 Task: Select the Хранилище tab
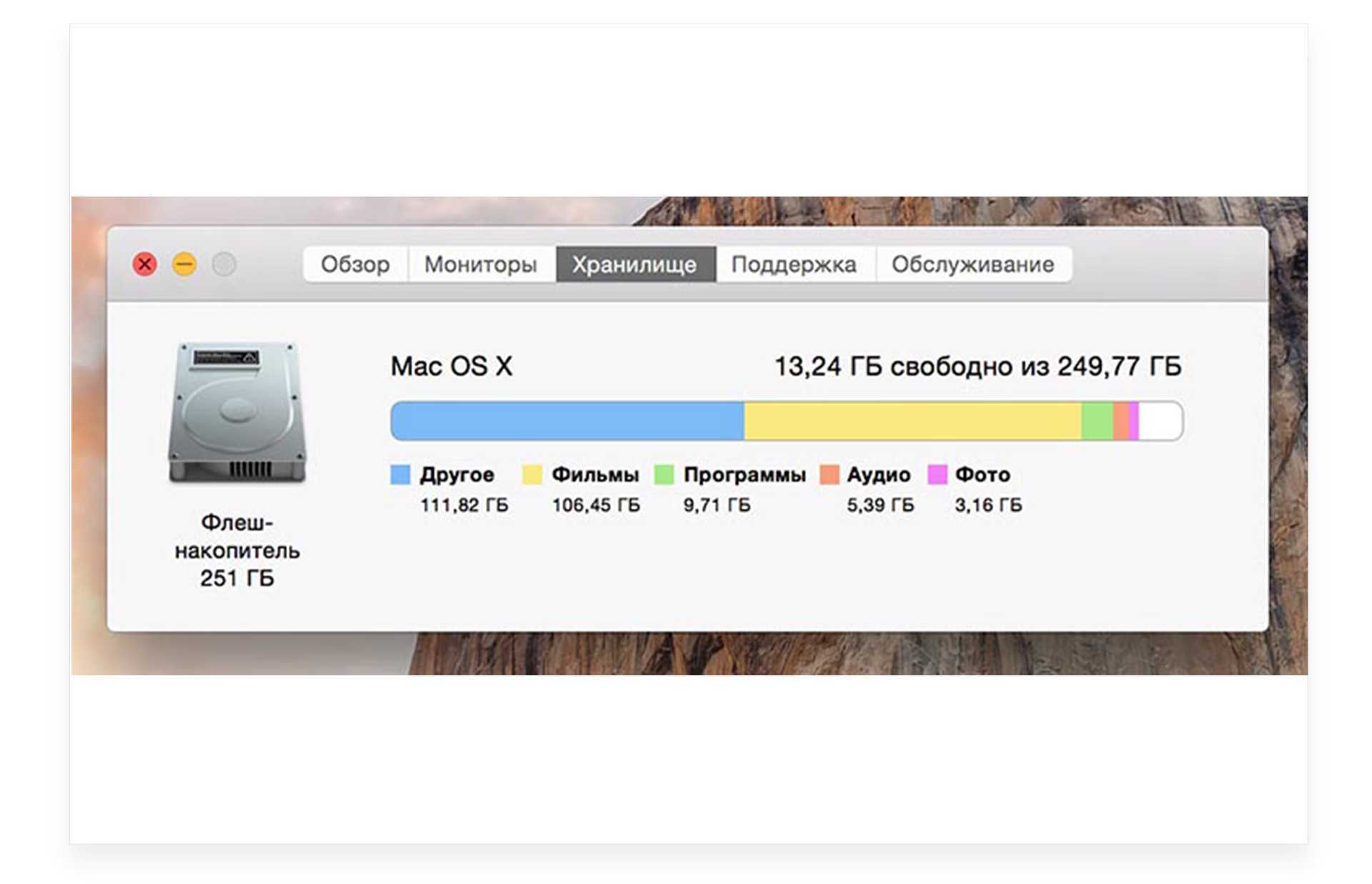[635, 264]
